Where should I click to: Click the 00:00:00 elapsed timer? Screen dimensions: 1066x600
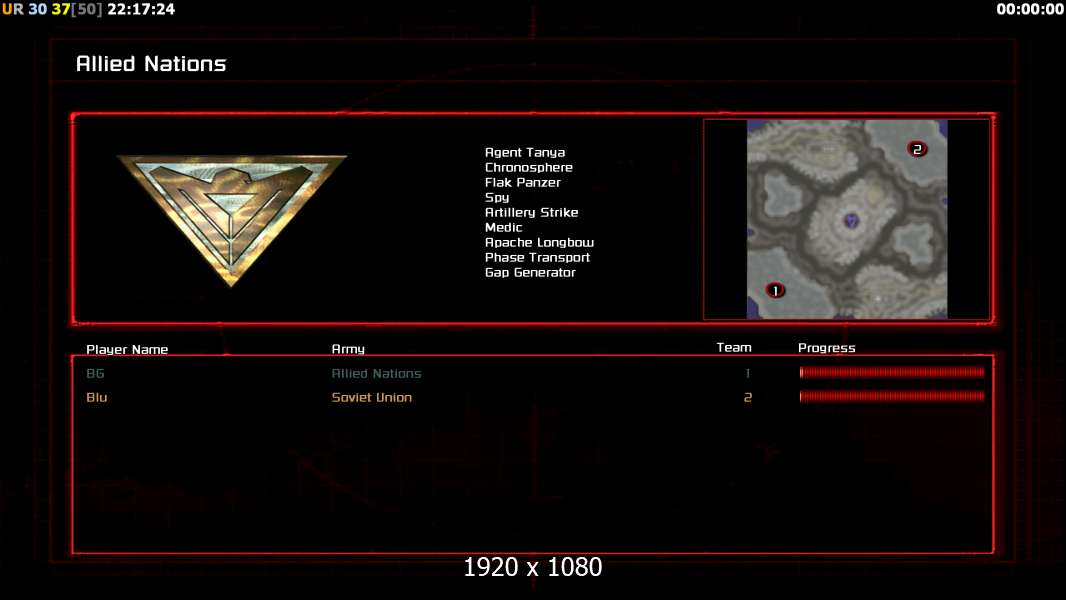pos(1030,9)
